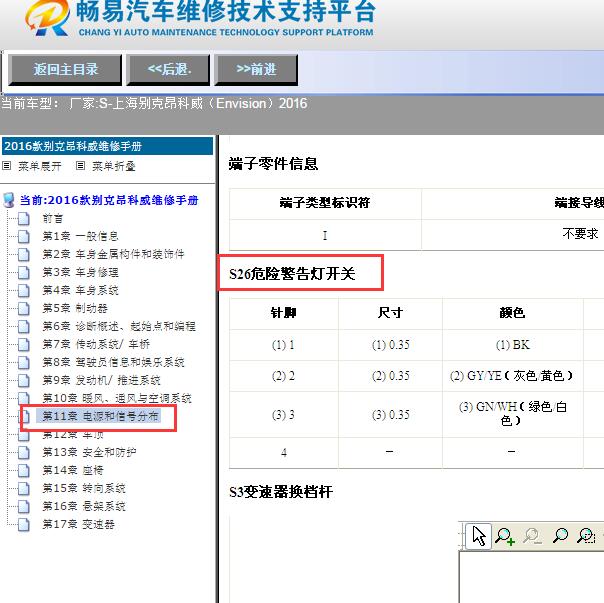Click the (2) 0.35 size cell

(391, 376)
